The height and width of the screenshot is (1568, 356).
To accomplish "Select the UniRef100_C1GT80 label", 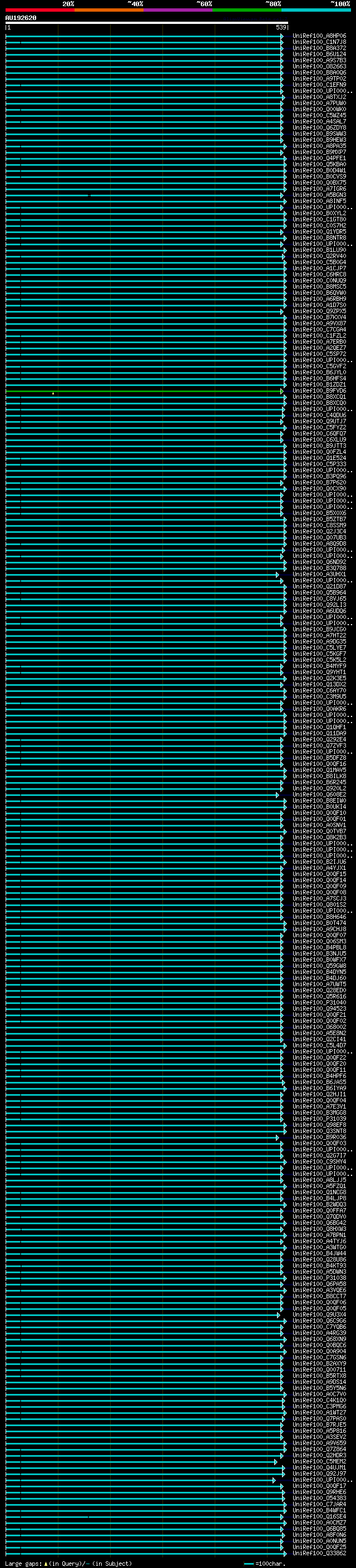I will 319,220.
